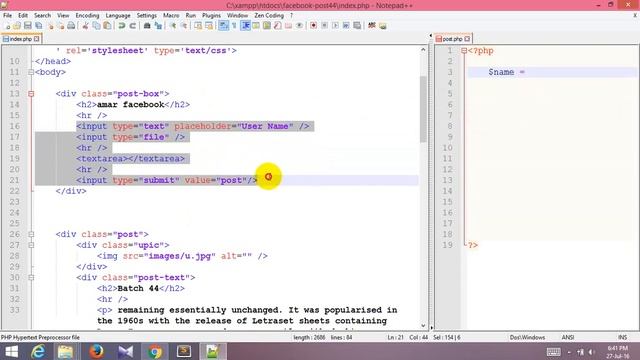
Task: Save recorded macro using toolbar icon
Action: (x=357, y=26)
